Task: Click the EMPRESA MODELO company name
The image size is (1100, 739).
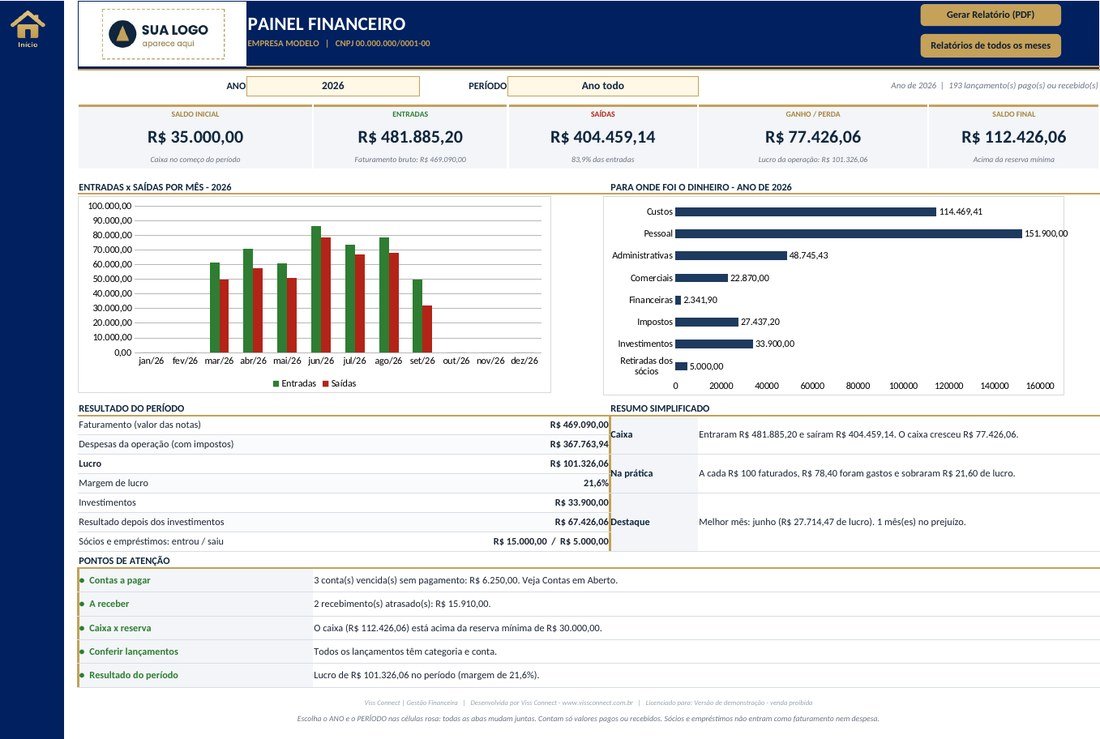Action: pyautogui.click(x=283, y=44)
